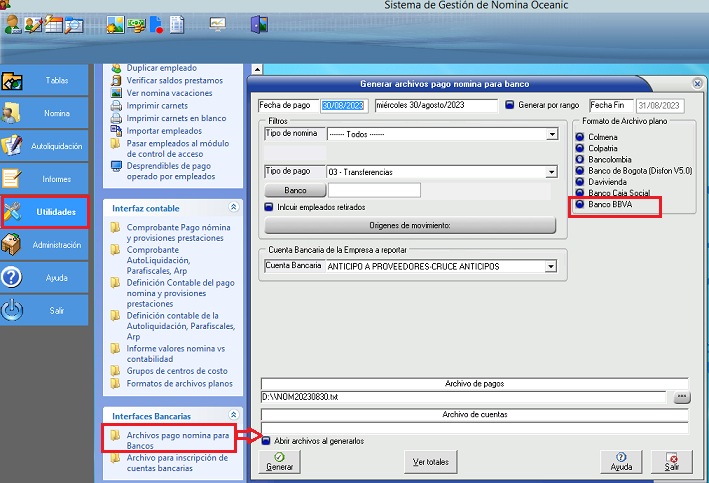
Task: Click the Ver totales button
Action: (431, 462)
